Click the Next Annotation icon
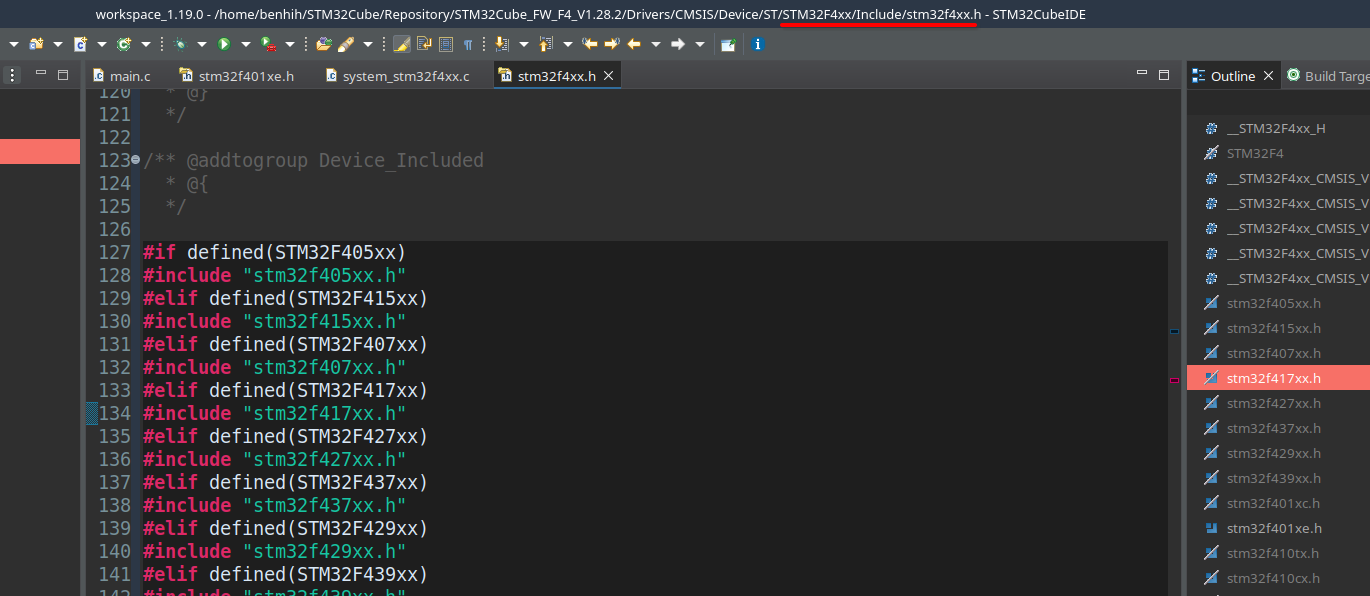Screen dimensions: 1370x596 (501, 44)
